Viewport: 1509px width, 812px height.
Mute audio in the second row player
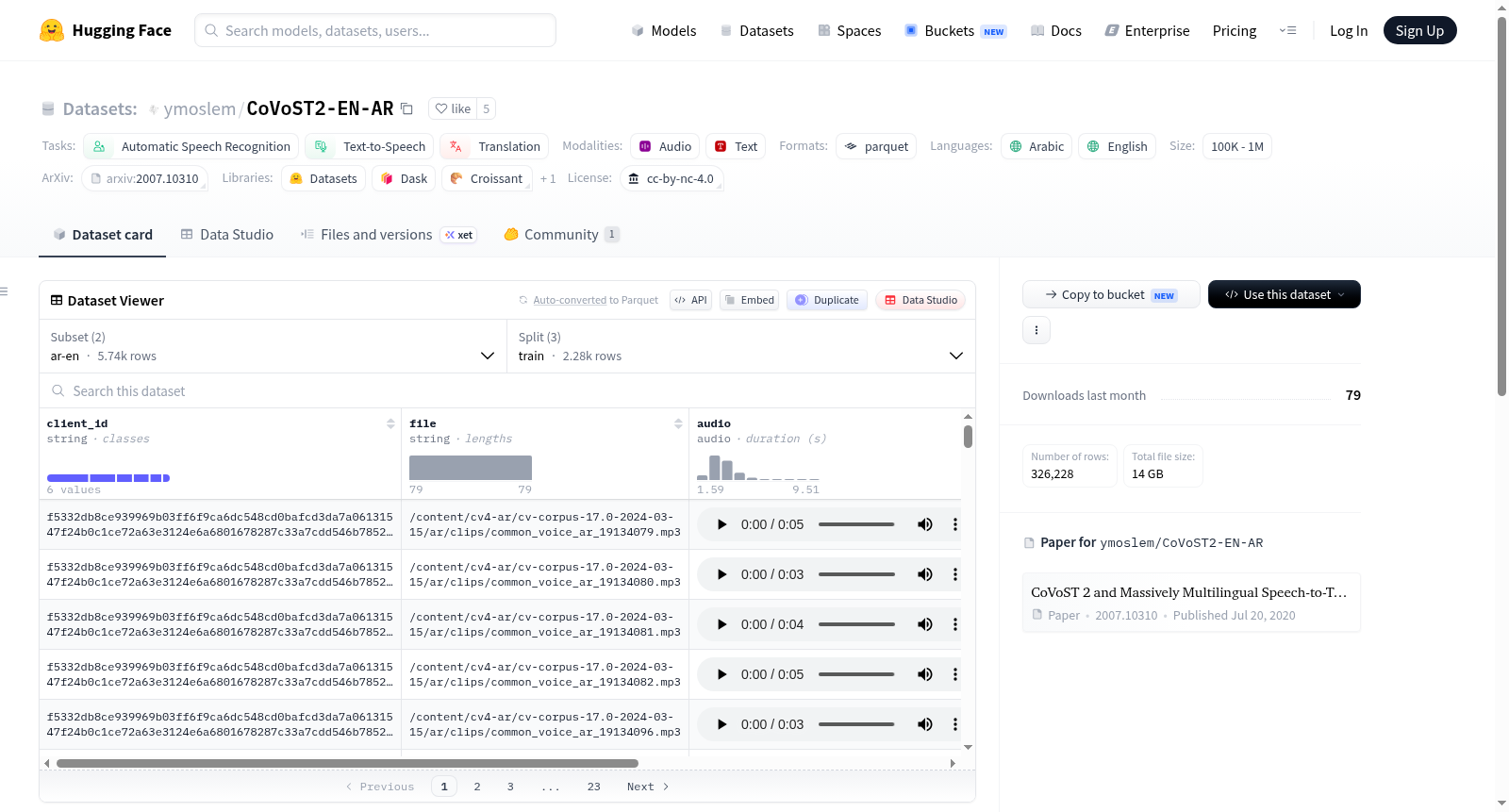coord(925,574)
